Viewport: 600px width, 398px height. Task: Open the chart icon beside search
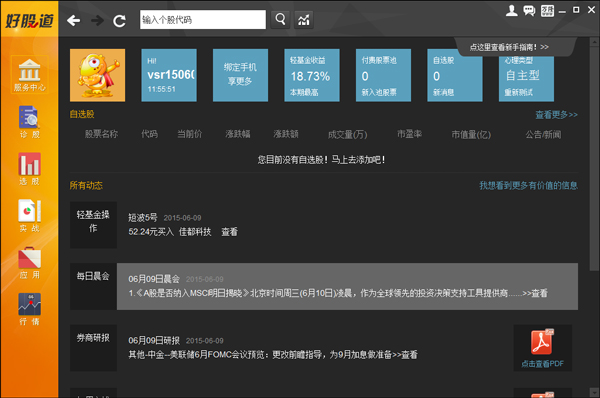point(304,19)
